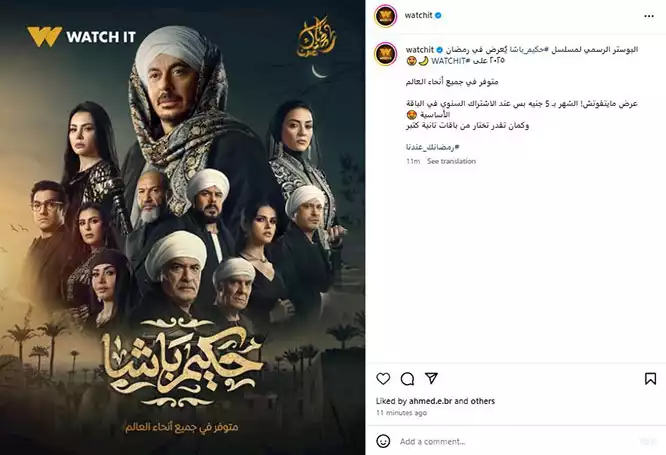The width and height of the screenshot is (666, 455).
Task: Open ahmed.e.br profile from likes
Action: point(431,401)
